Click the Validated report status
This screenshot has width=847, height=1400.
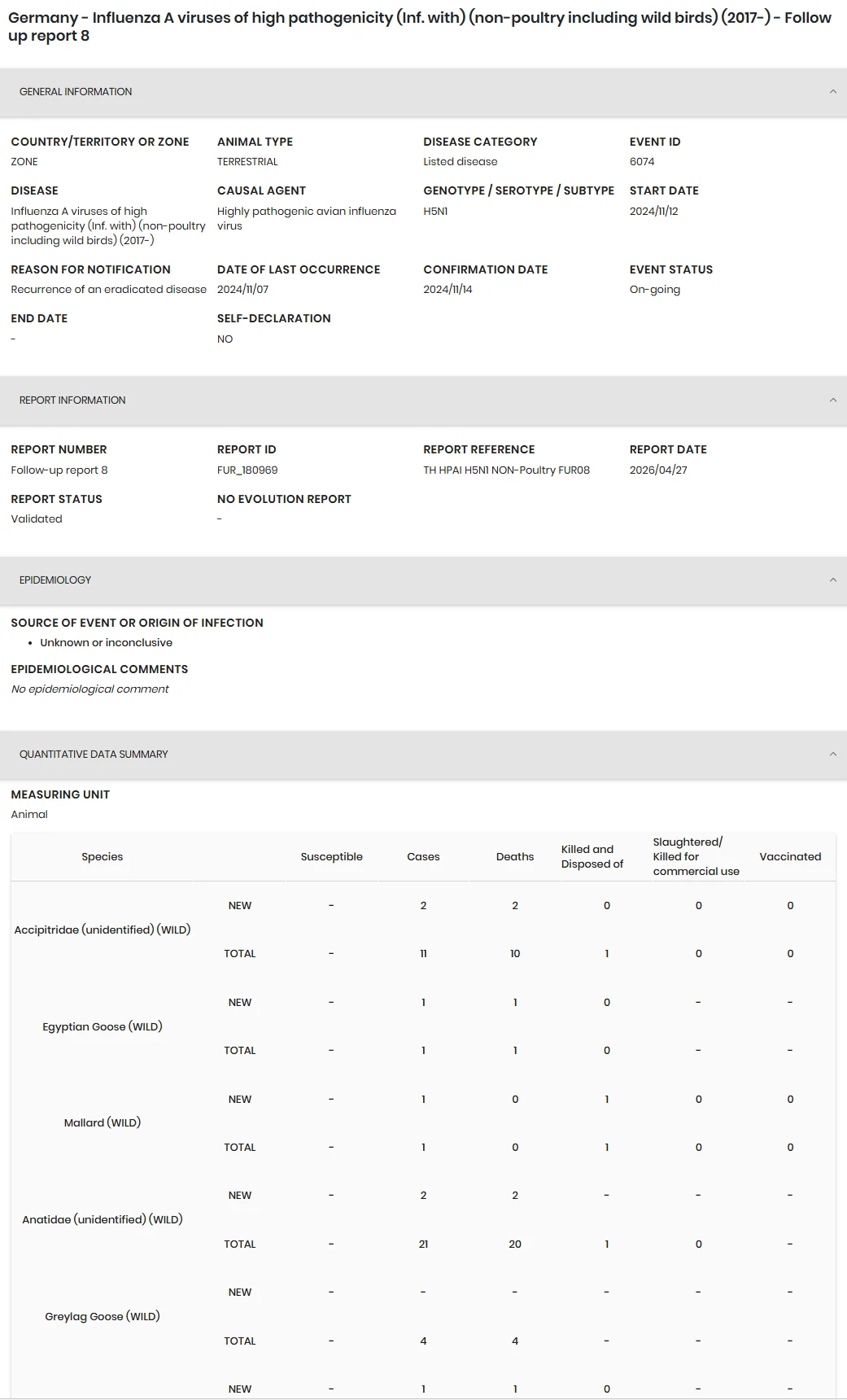(x=37, y=519)
